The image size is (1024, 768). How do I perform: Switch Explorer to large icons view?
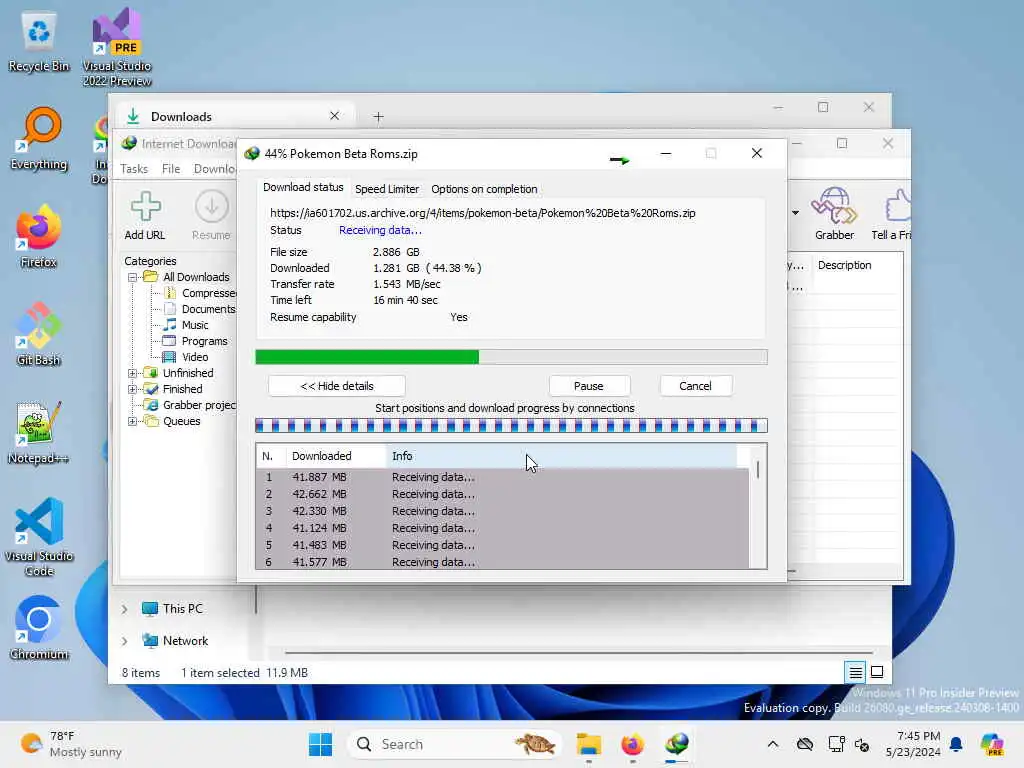tap(877, 672)
